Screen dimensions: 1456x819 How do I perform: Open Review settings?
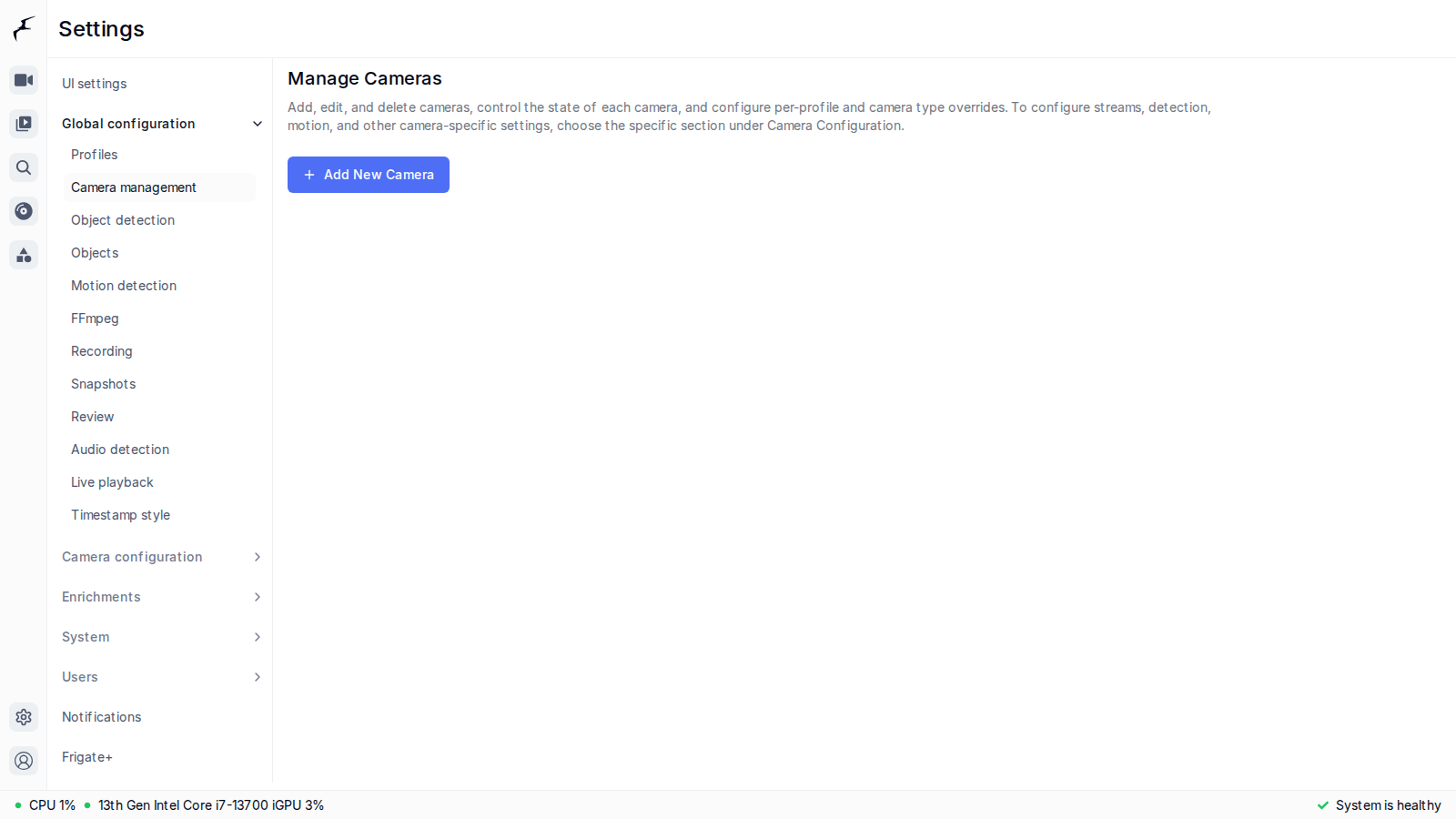159,417
